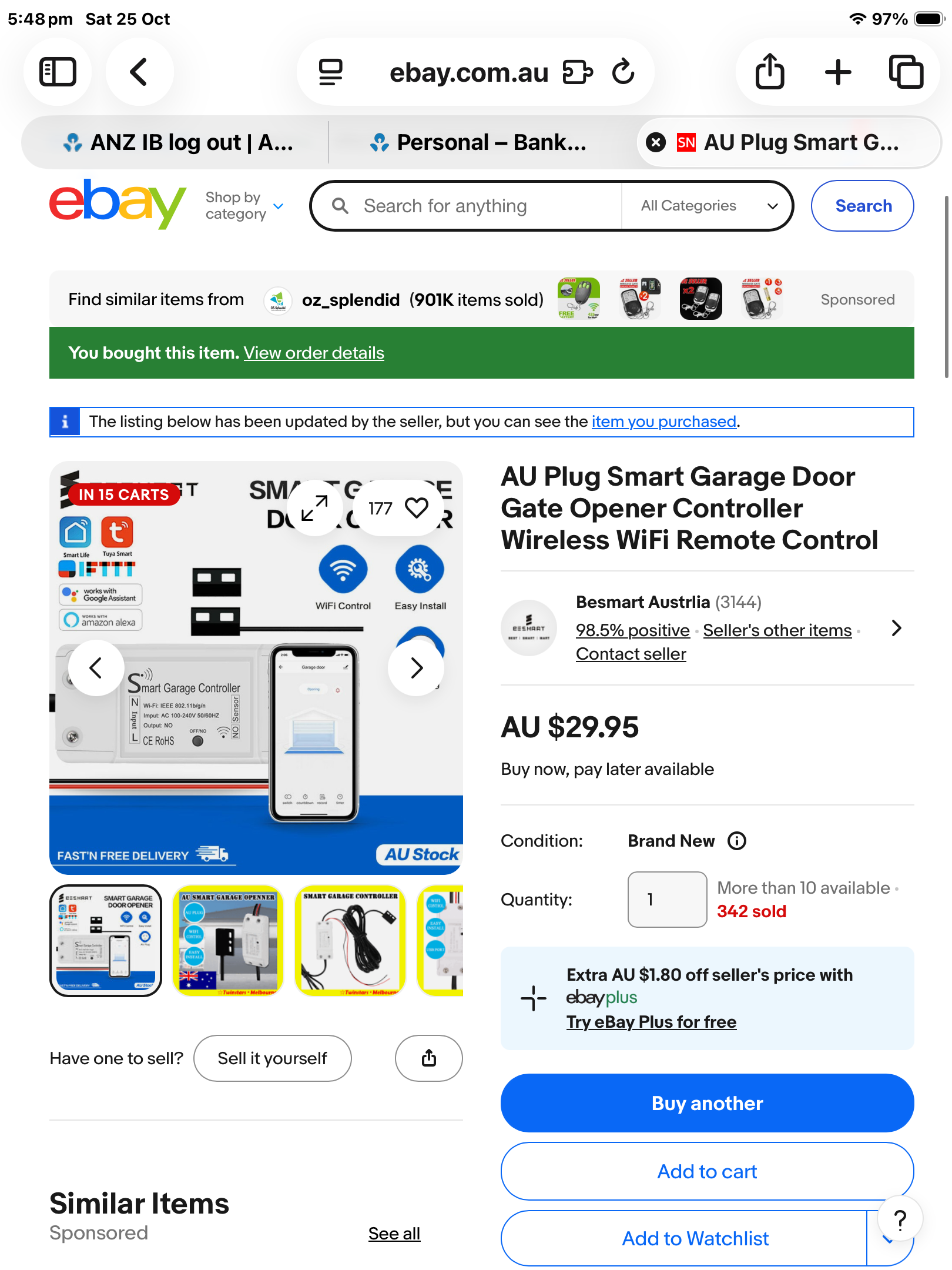Screen dimensions: 952x1270
Task: Select the yellow AU Smart Garage Openner thumbnail
Action: (227, 940)
